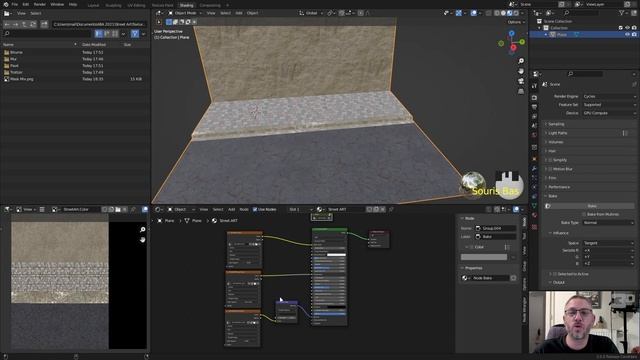Viewport: 640px width, 360px height.
Task: Switch between perspective and orthographic grid icon
Action: point(521,91)
